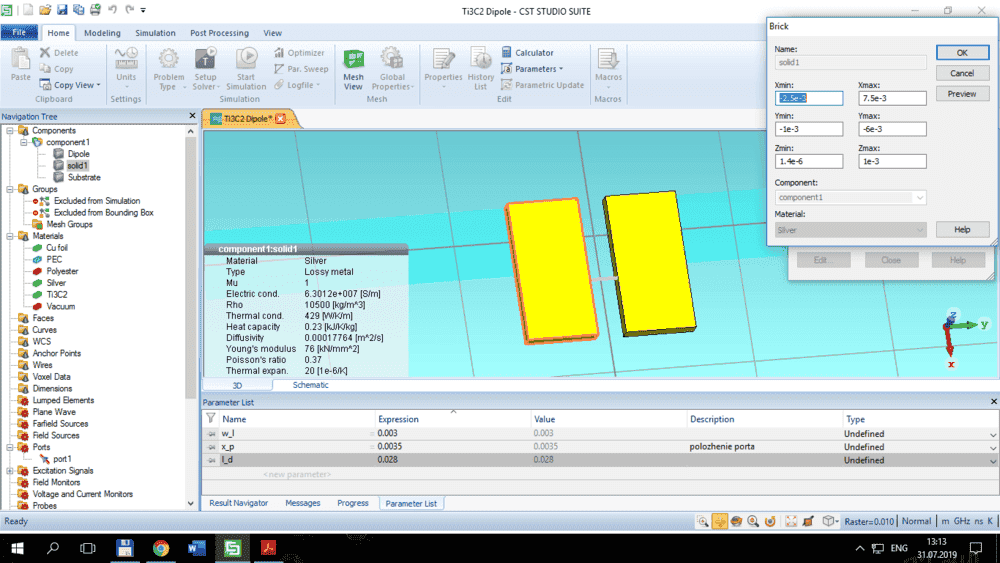The height and width of the screenshot is (563, 1000).
Task: Switch to the Modeling ribbon tab
Action: [102, 33]
